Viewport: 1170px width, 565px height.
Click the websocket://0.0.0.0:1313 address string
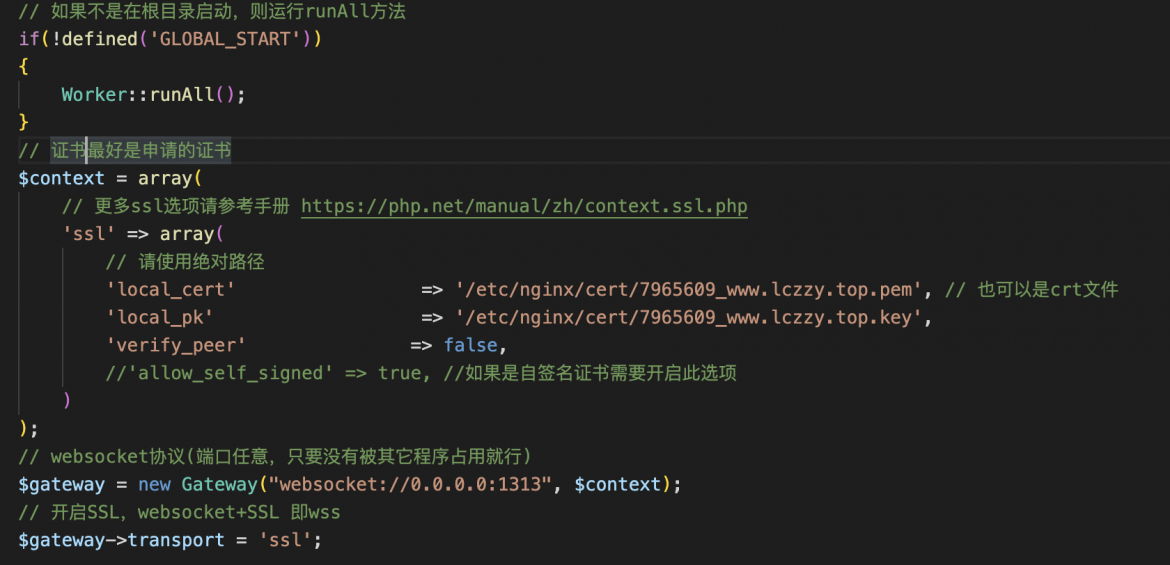[x=414, y=484]
